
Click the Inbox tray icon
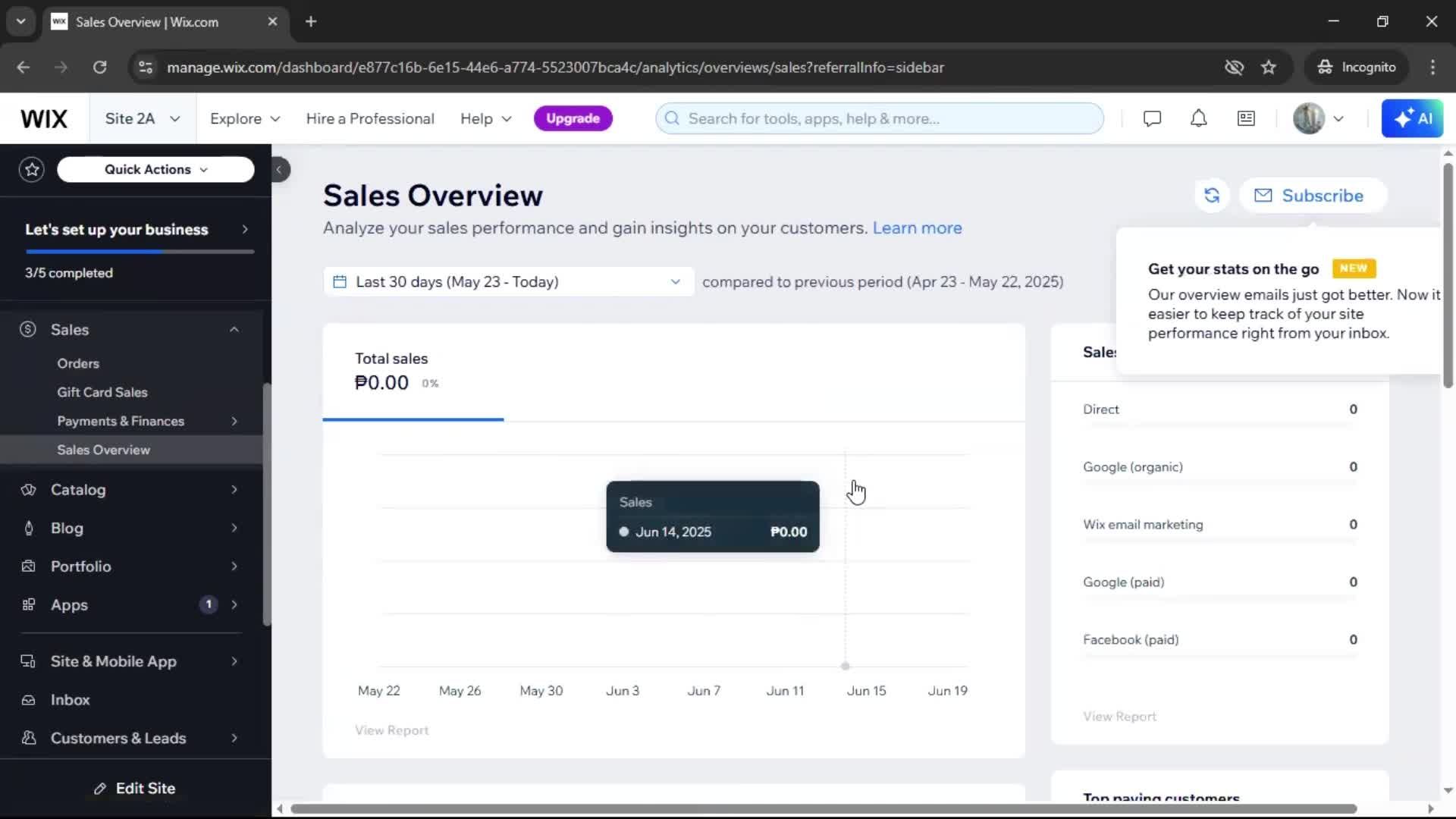(28, 700)
